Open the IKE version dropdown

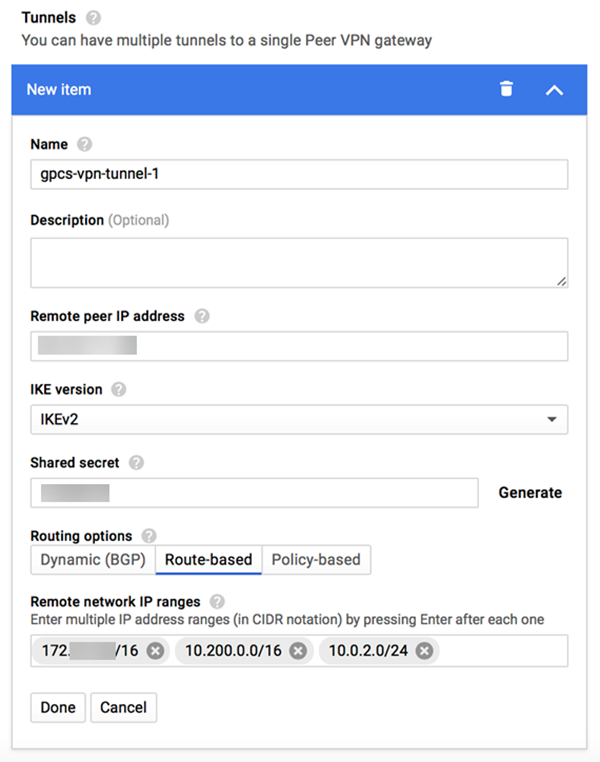[299, 420]
